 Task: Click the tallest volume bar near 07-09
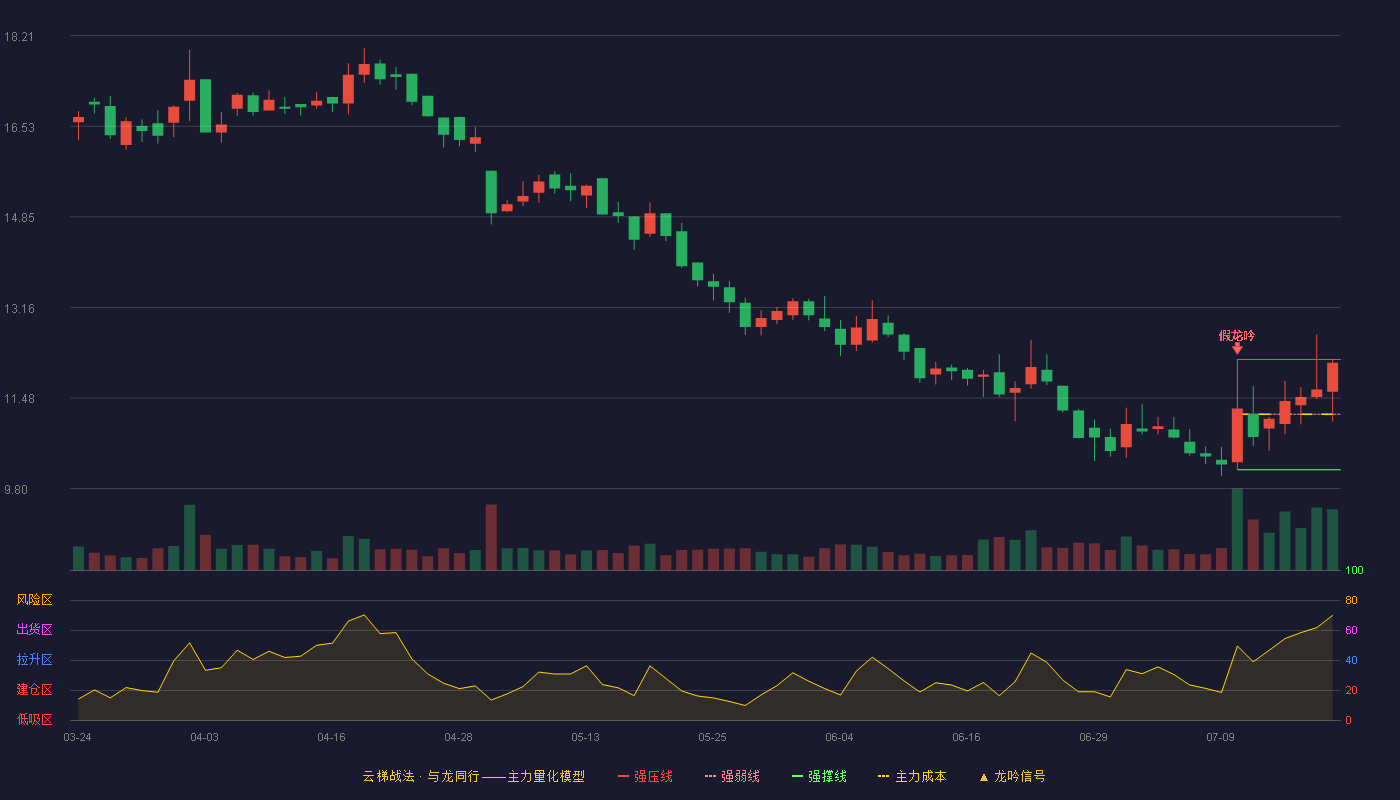point(1237,529)
